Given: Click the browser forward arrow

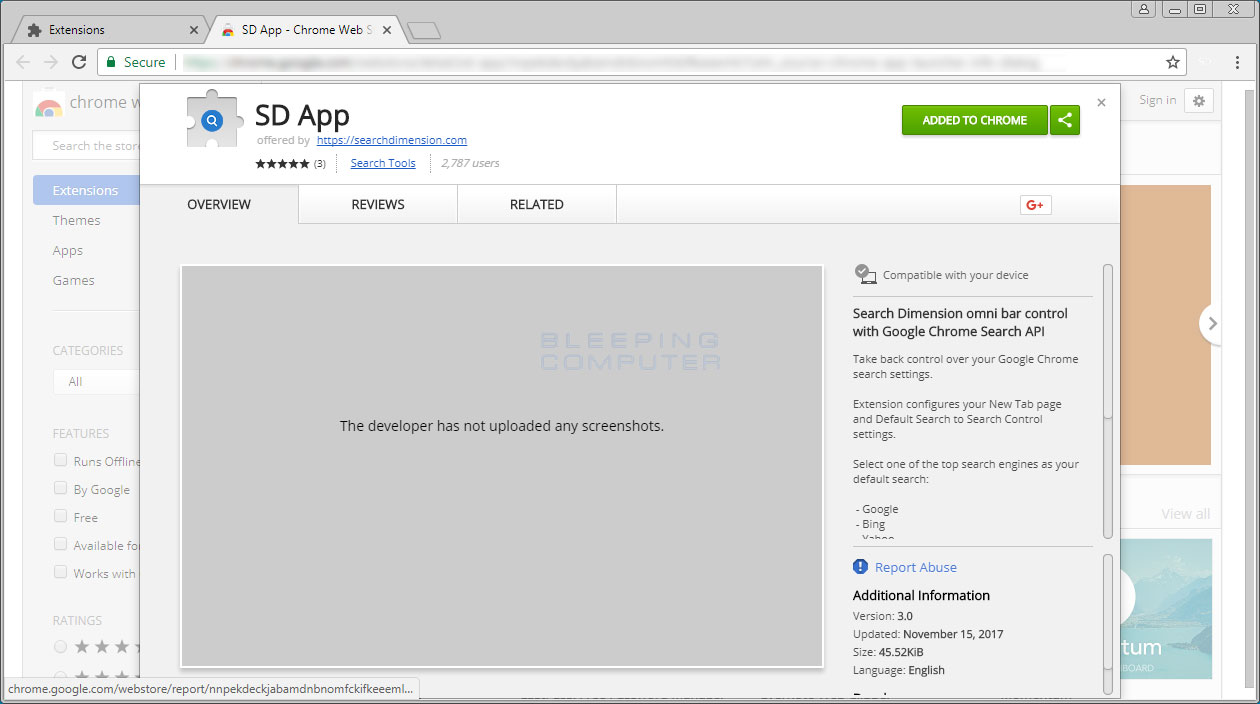Looking at the screenshot, I should pyautogui.click(x=51, y=62).
